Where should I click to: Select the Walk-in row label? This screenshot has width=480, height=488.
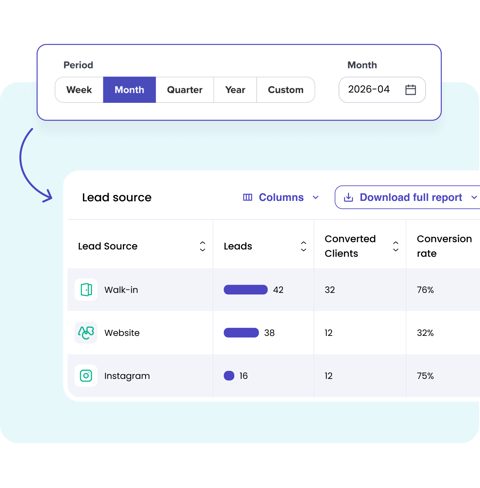click(121, 290)
